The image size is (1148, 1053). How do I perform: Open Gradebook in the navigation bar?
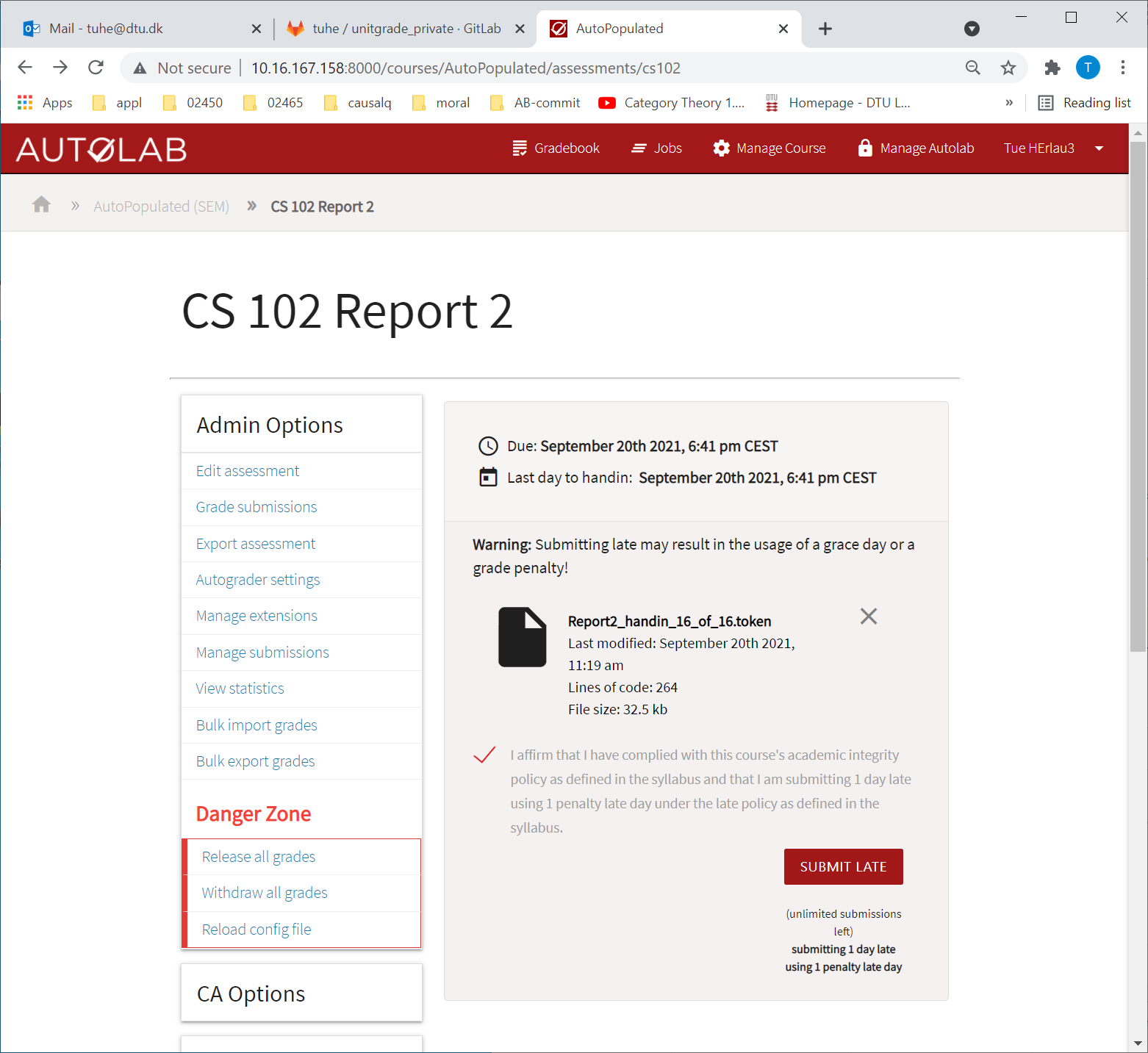(556, 148)
